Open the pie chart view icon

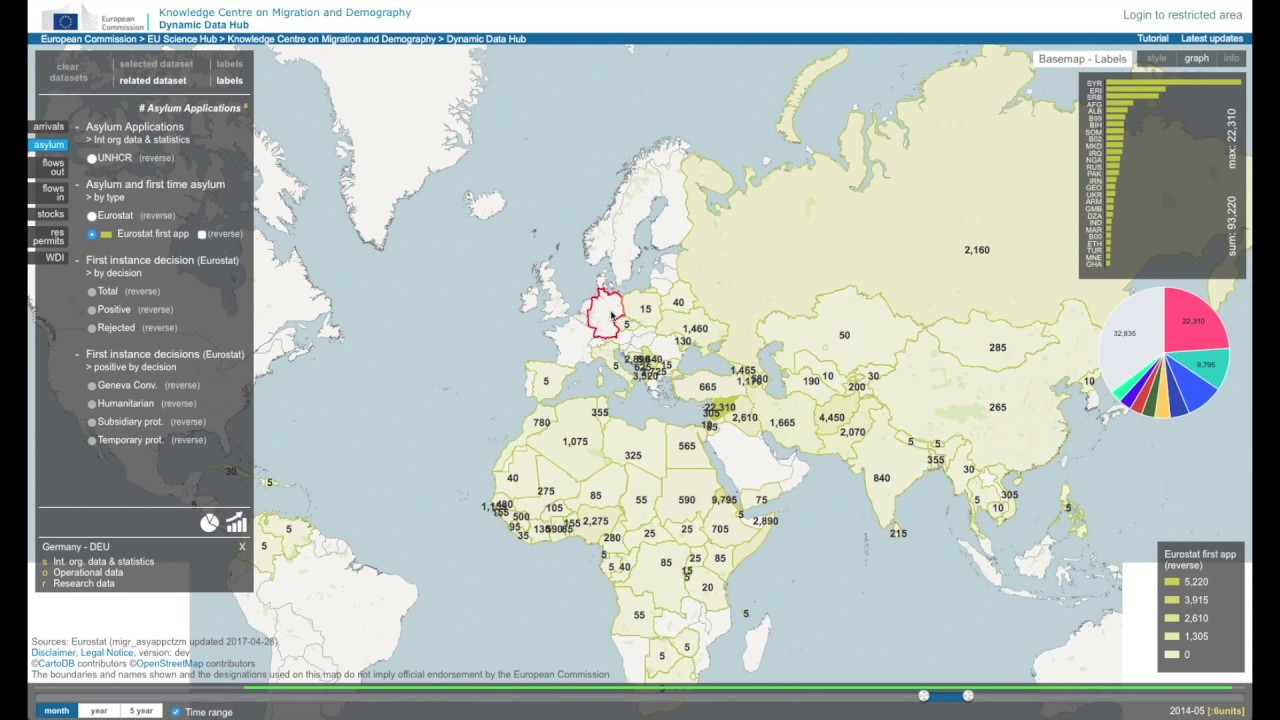pyautogui.click(x=209, y=522)
